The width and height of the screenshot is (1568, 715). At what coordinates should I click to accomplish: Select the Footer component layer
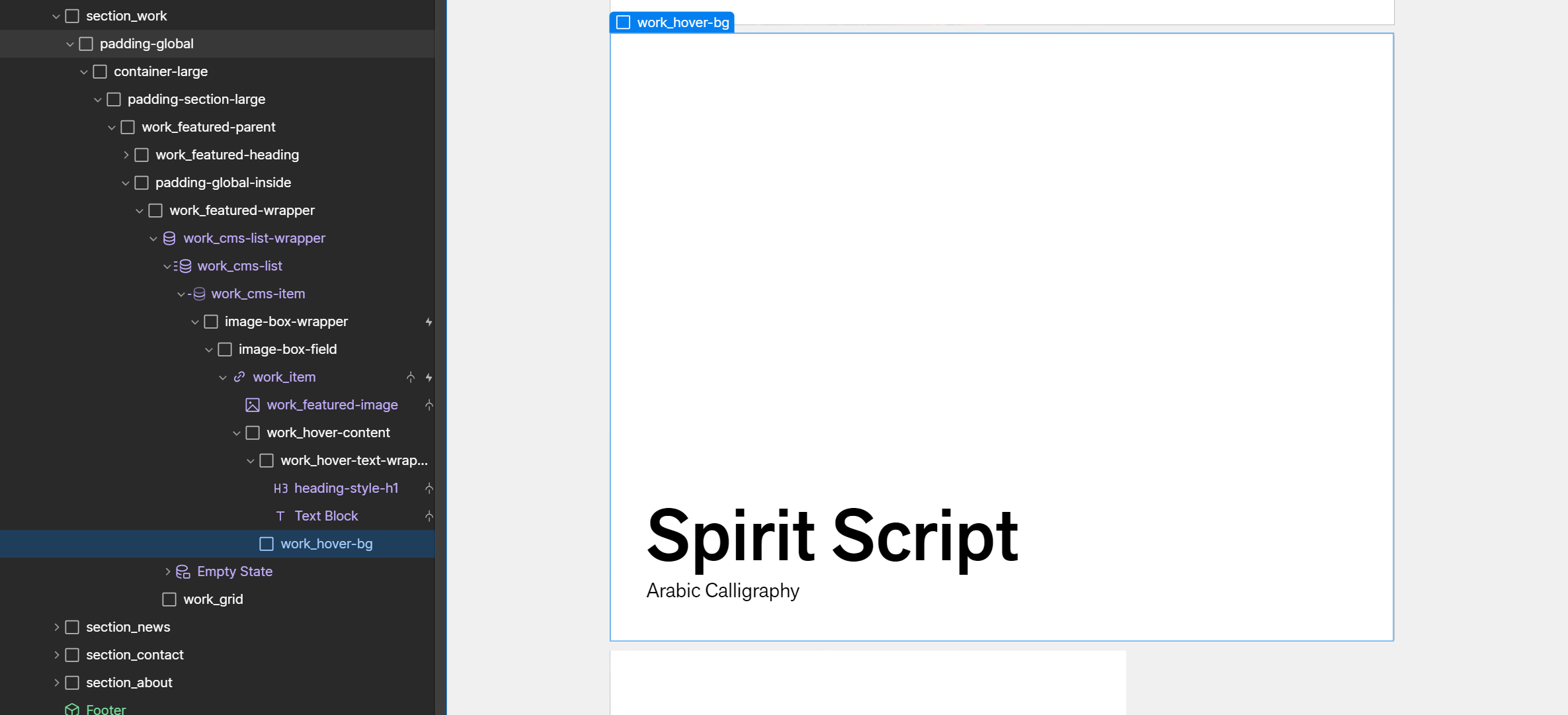pos(106,709)
